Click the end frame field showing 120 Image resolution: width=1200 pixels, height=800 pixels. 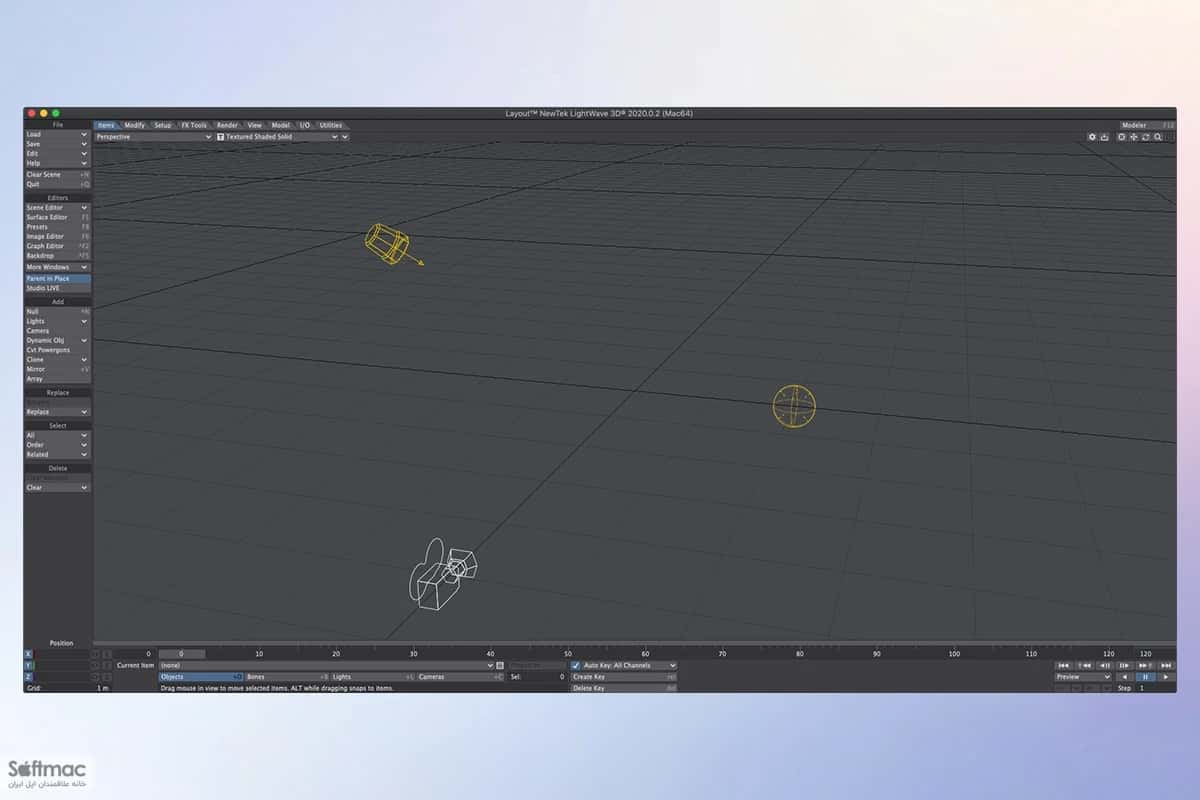coord(1145,654)
